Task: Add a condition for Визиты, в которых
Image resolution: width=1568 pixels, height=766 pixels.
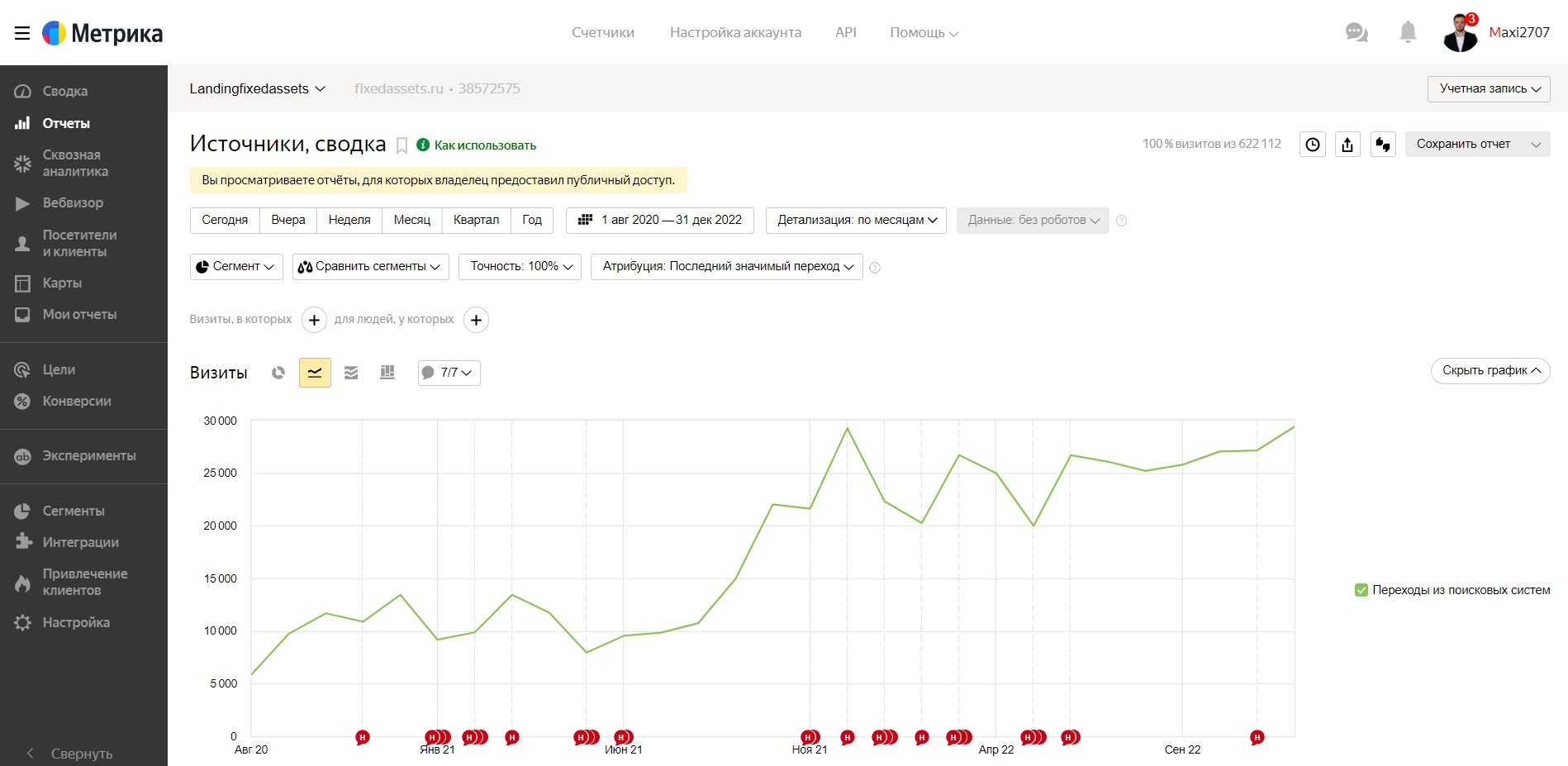Action: click(314, 320)
